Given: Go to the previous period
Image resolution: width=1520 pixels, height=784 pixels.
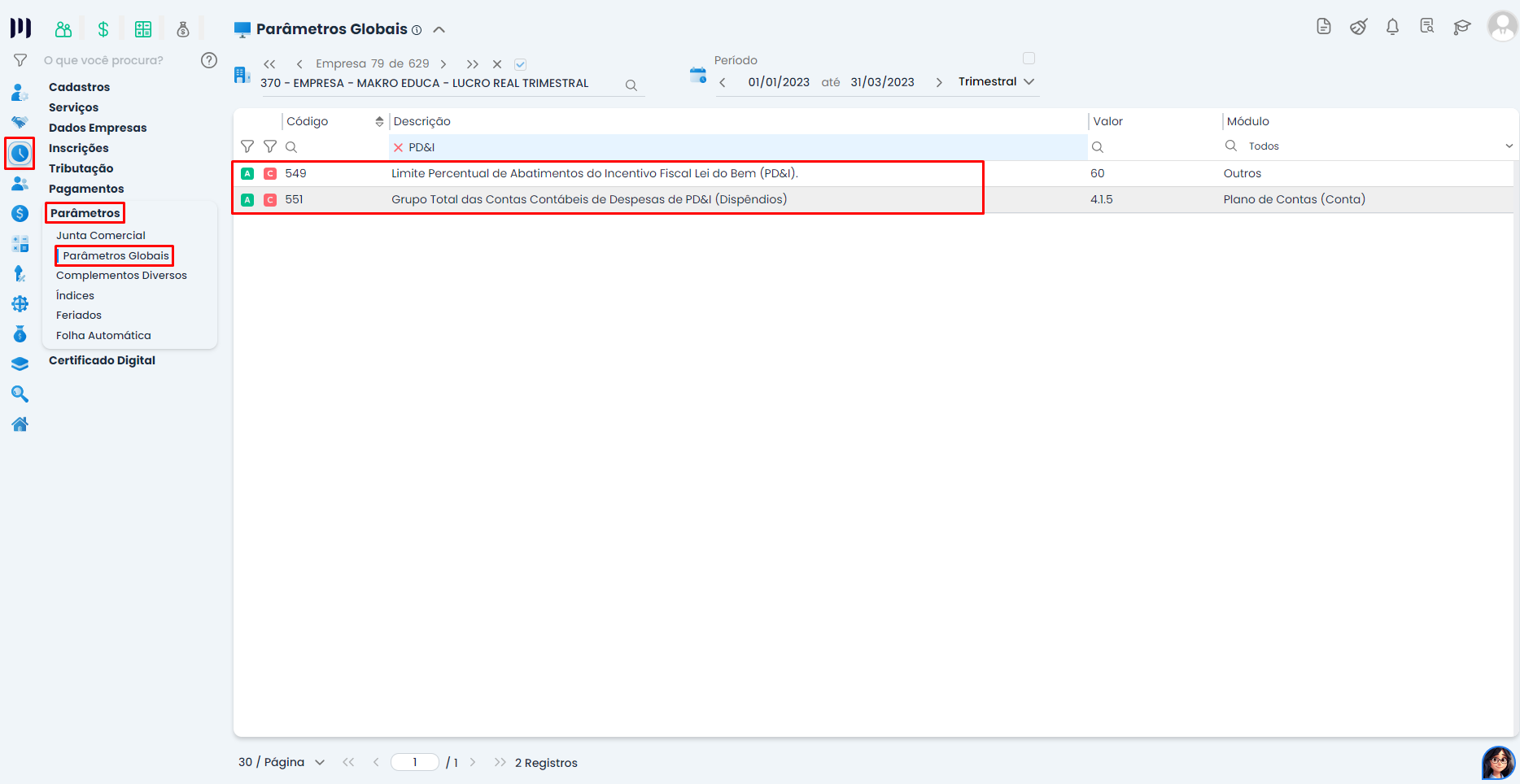Looking at the screenshot, I should [723, 82].
